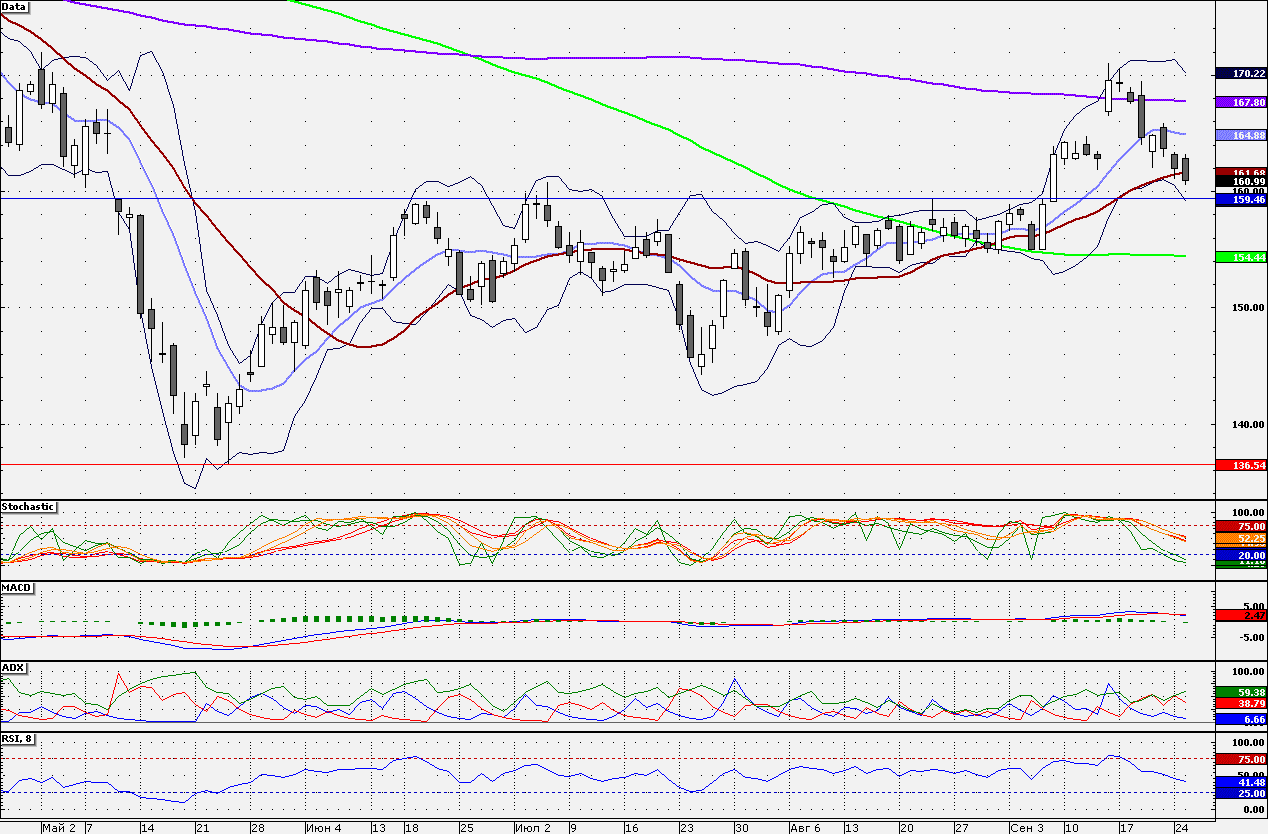This screenshot has height=834, width=1268.
Task: Click the Июн 4 date marker
Action: [x=323, y=828]
